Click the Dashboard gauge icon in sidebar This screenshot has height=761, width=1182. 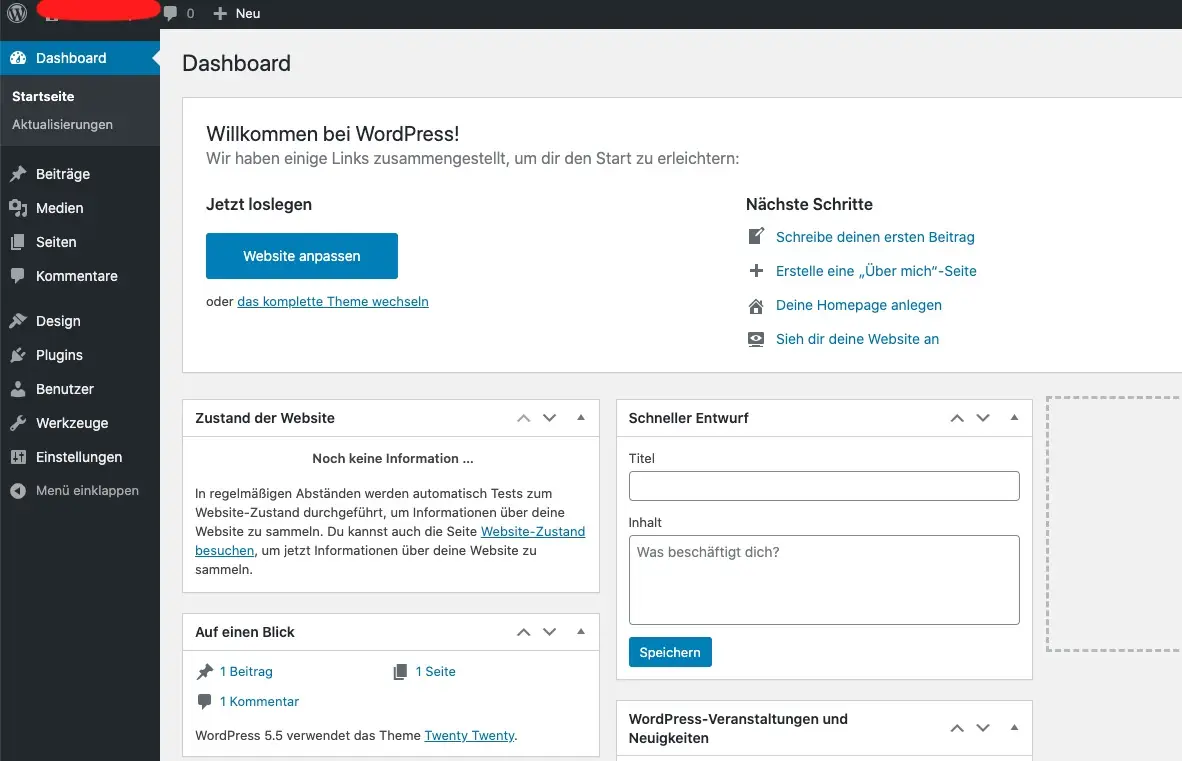18,58
